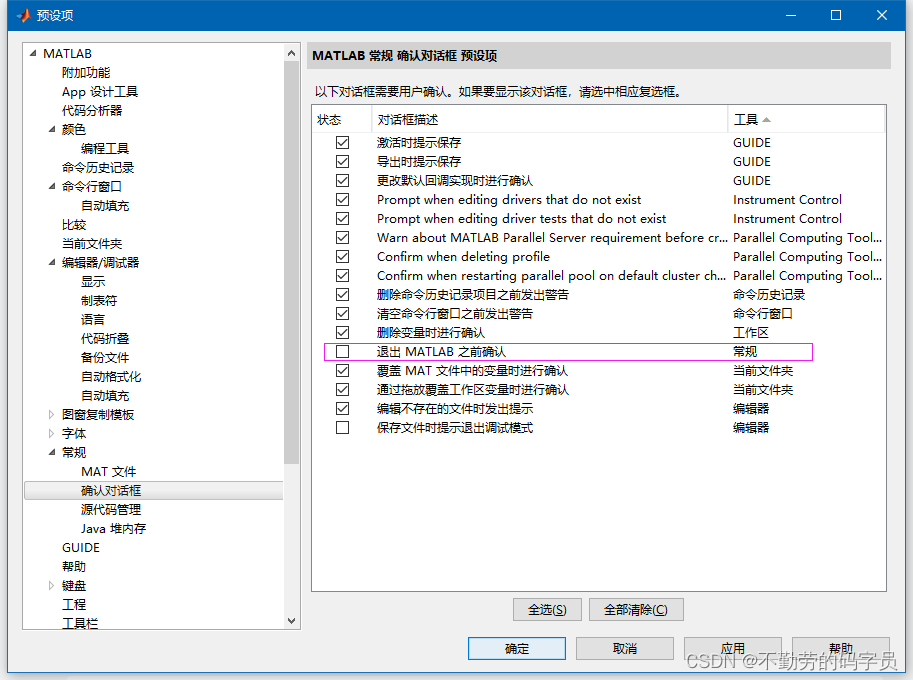Click the 全选(S) button
This screenshot has width=913, height=680.
pos(547,610)
